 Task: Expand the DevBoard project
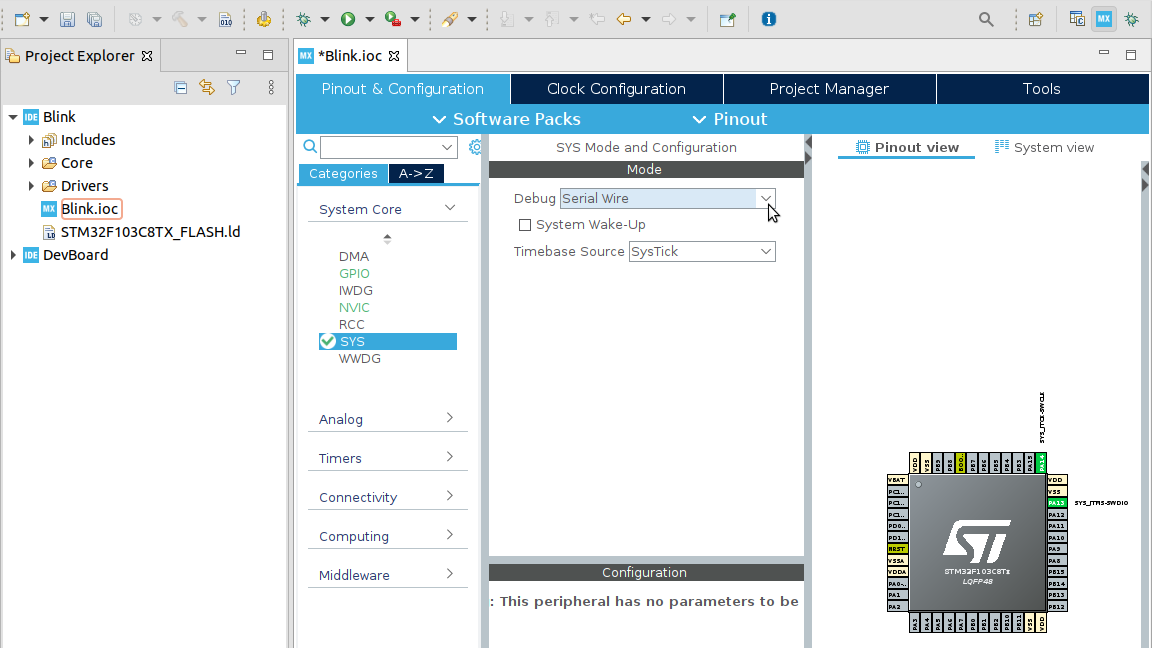pos(12,255)
